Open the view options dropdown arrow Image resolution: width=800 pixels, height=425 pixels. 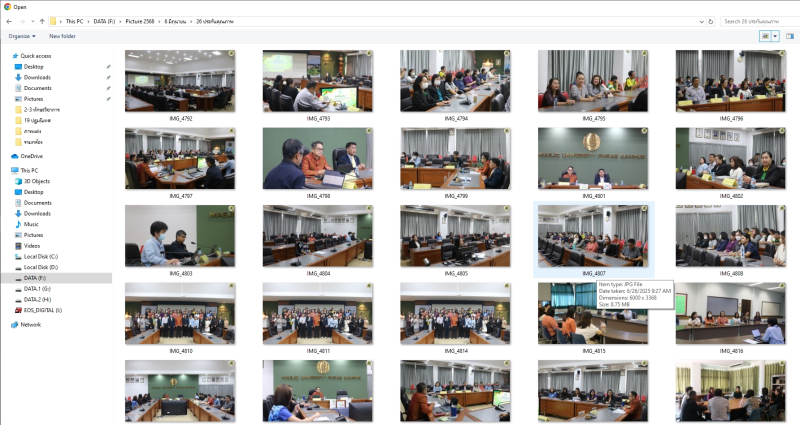(777, 36)
